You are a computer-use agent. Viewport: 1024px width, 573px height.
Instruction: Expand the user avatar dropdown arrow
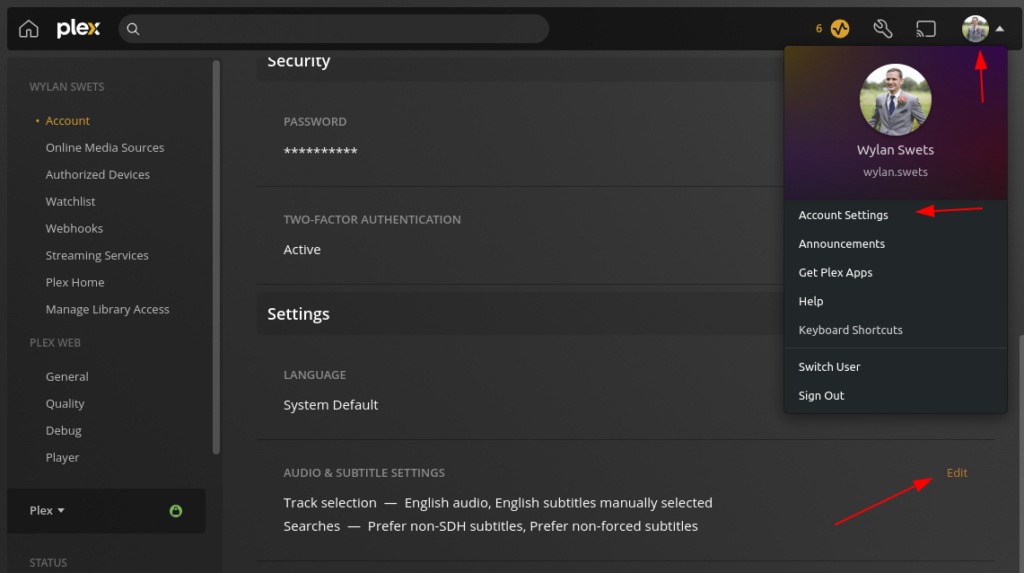click(x=1000, y=29)
